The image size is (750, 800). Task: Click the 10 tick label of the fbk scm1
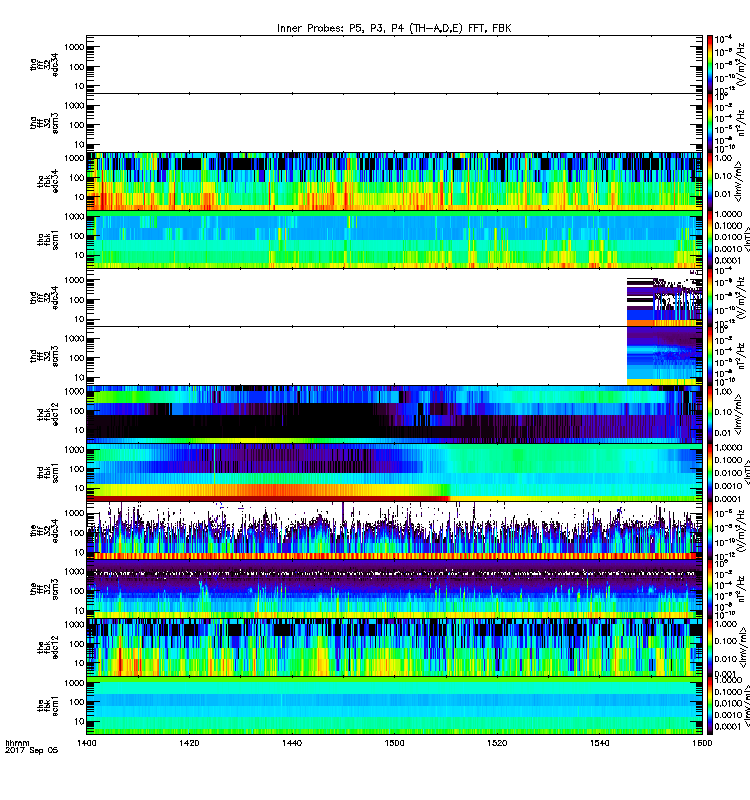pos(79,721)
